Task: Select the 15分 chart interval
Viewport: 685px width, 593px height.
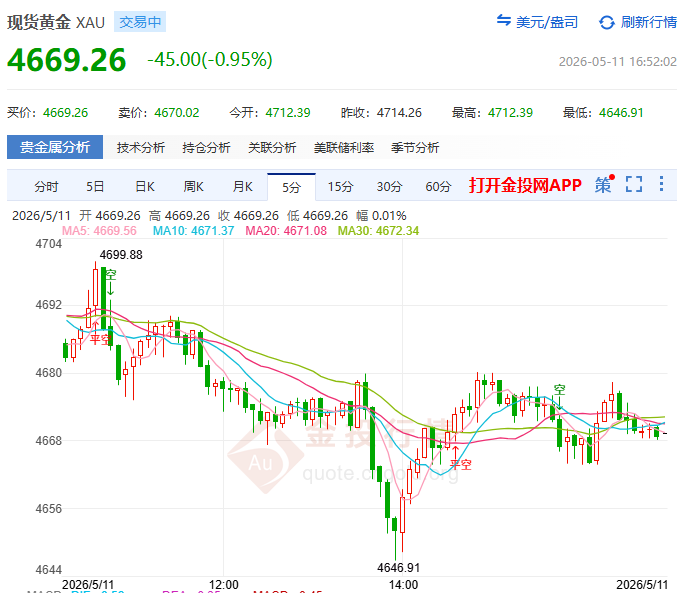Action: [x=340, y=187]
